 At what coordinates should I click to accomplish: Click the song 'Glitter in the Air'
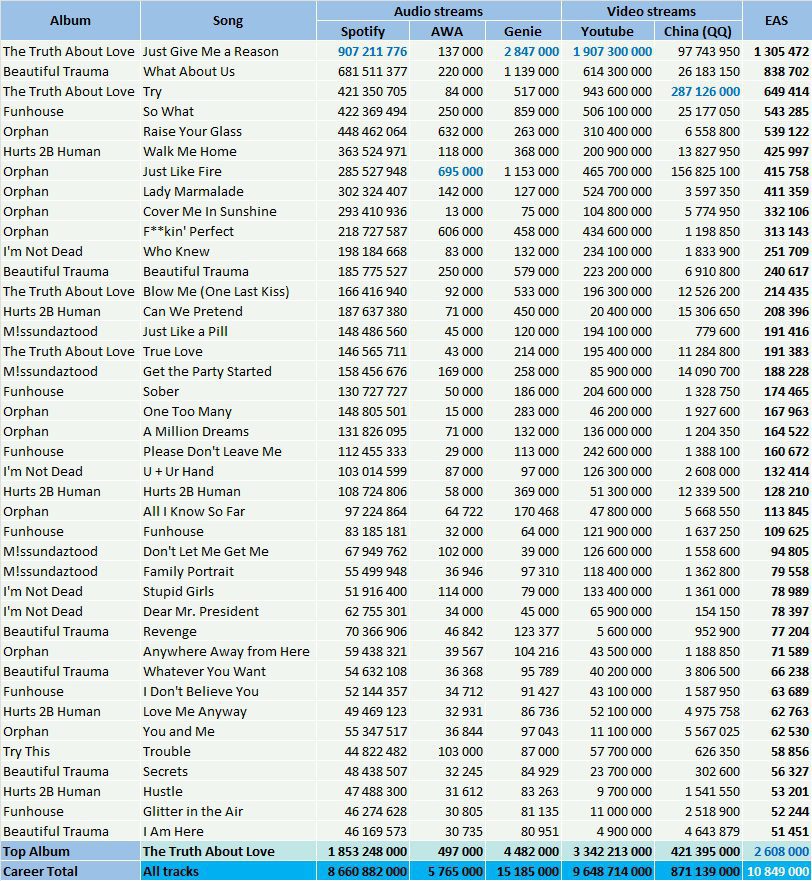tap(193, 812)
